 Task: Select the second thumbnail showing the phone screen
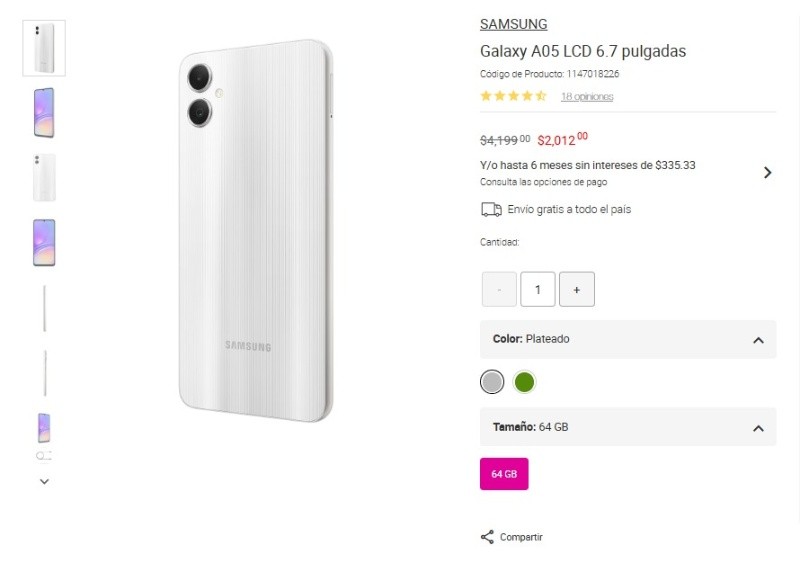(x=44, y=112)
